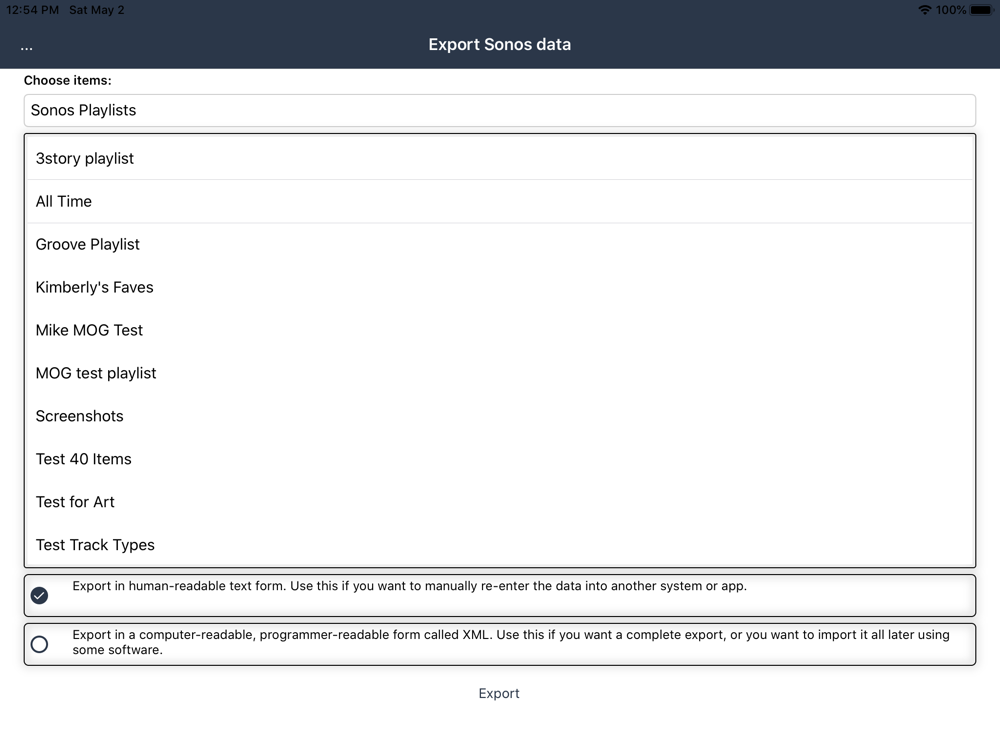Select Mike MOG Test playlist
This screenshot has width=1000, height=750.
tap(499, 330)
